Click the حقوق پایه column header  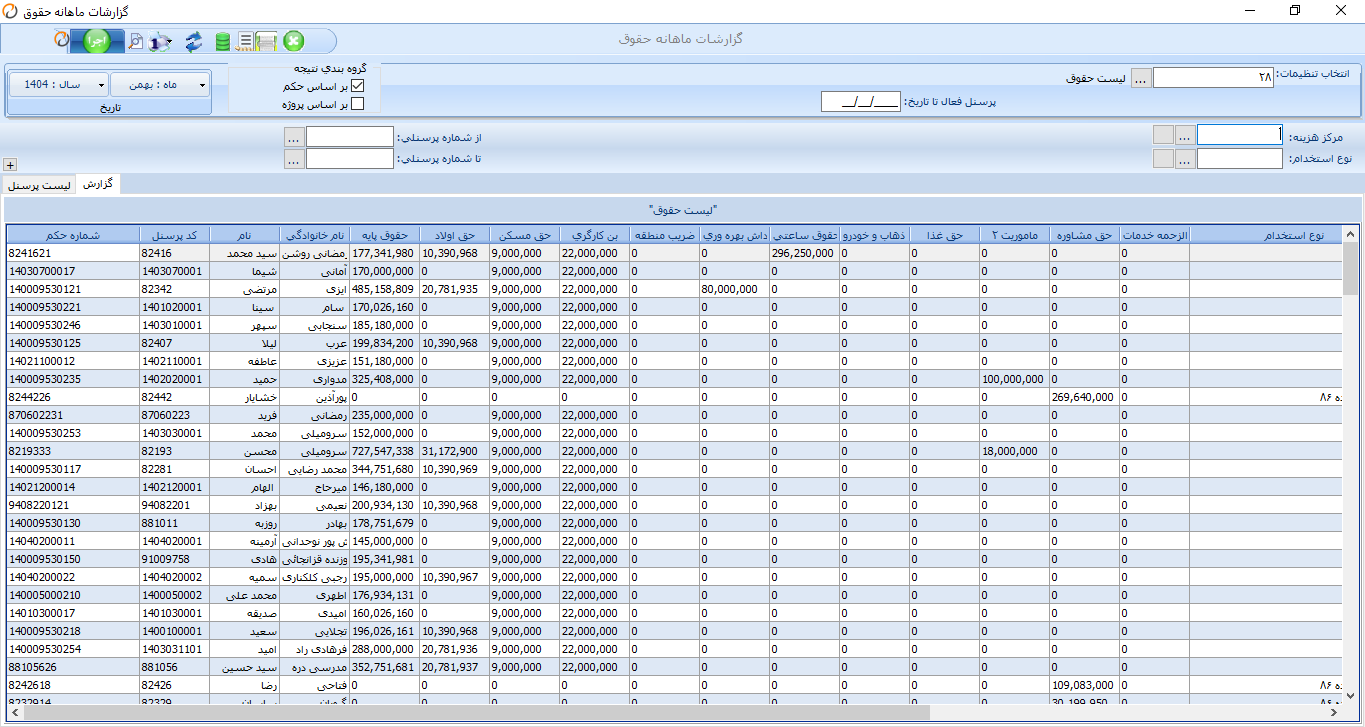(384, 235)
